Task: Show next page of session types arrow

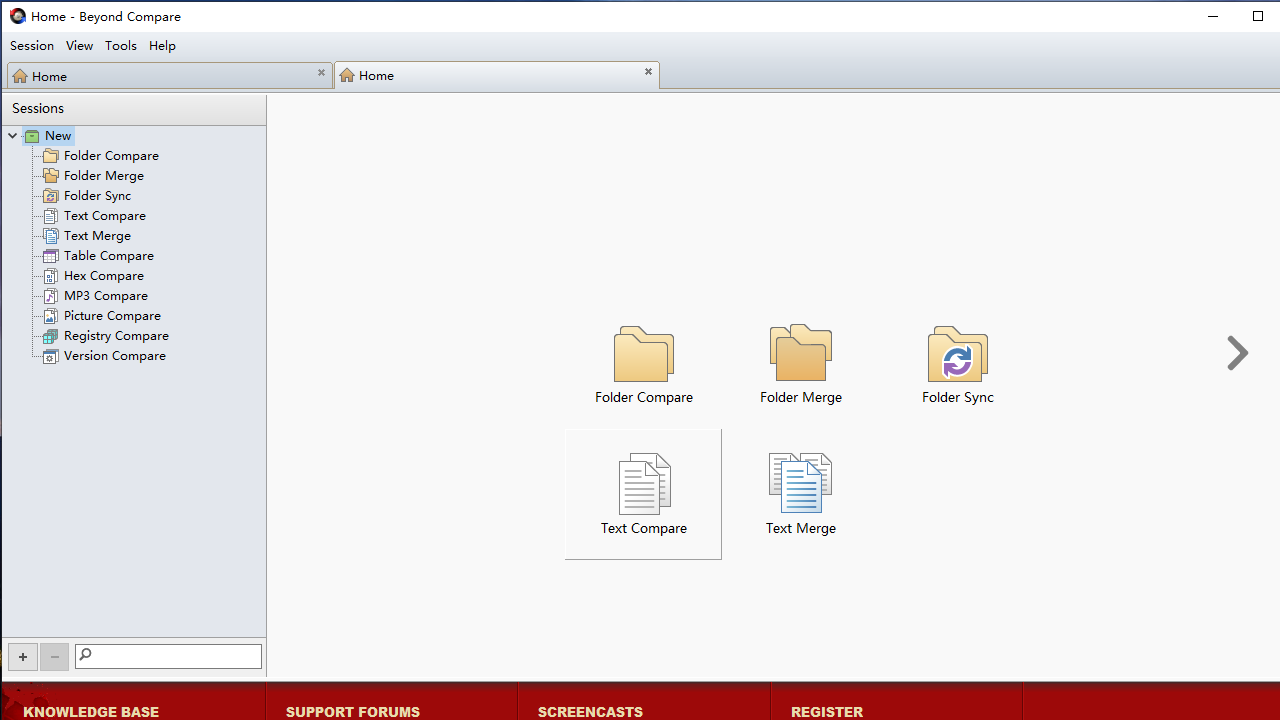Action: pos(1237,353)
